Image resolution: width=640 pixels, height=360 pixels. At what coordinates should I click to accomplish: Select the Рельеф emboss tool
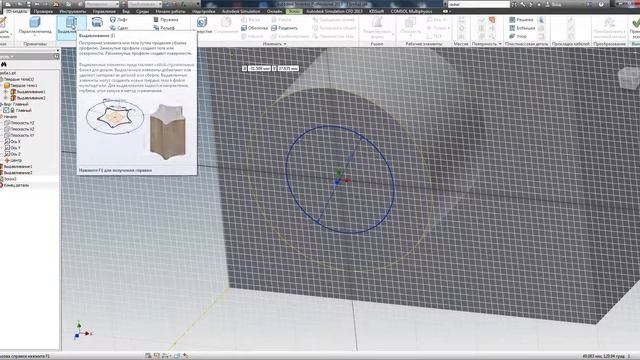tap(164, 28)
